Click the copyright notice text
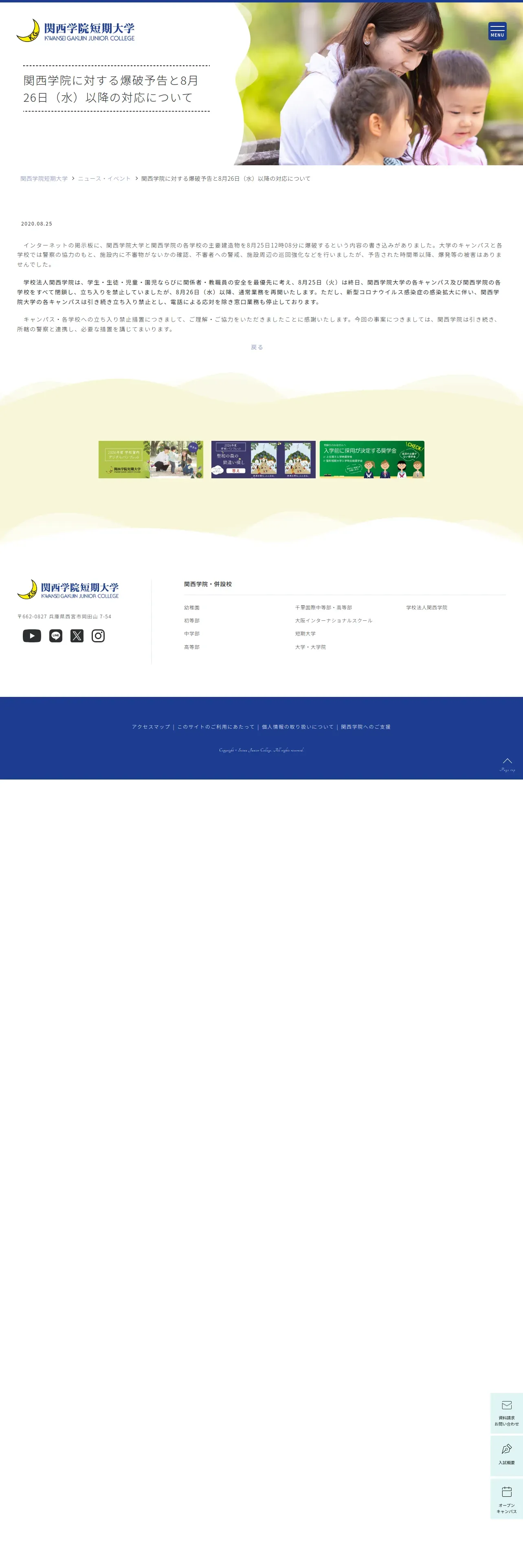This screenshot has width=523, height=1568. [261, 750]
